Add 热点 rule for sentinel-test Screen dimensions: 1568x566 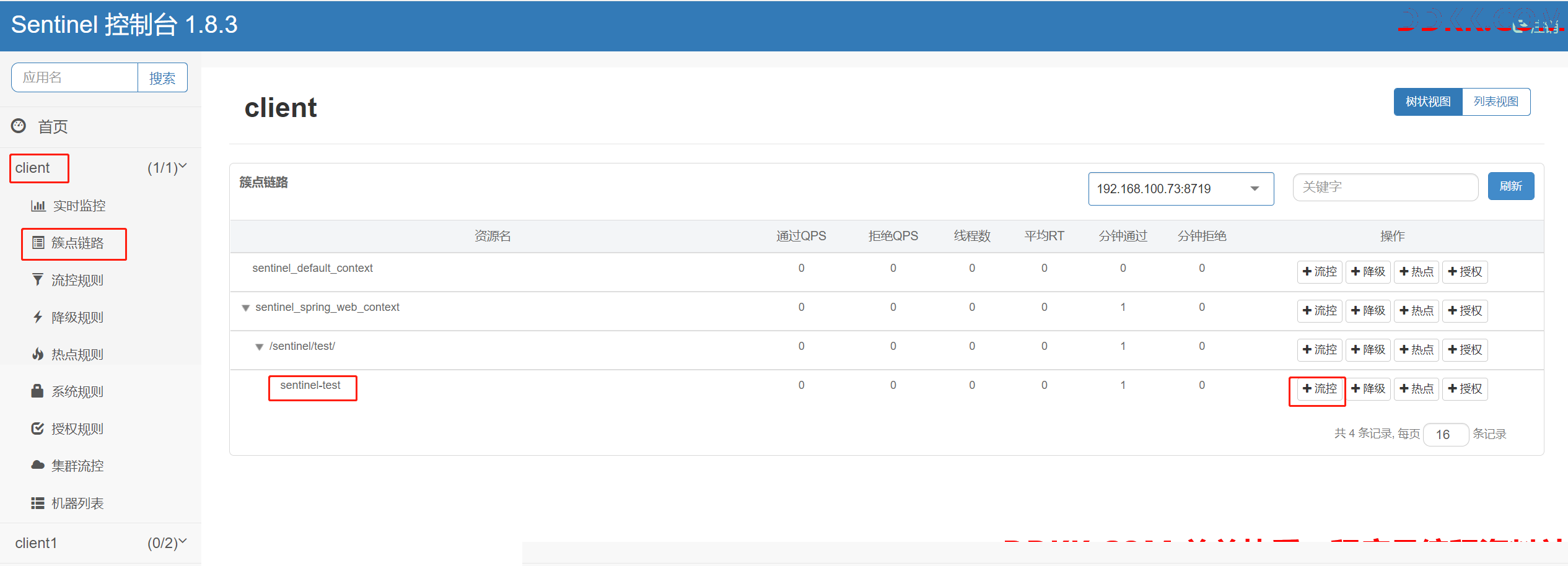click(x=1416, y=389)
